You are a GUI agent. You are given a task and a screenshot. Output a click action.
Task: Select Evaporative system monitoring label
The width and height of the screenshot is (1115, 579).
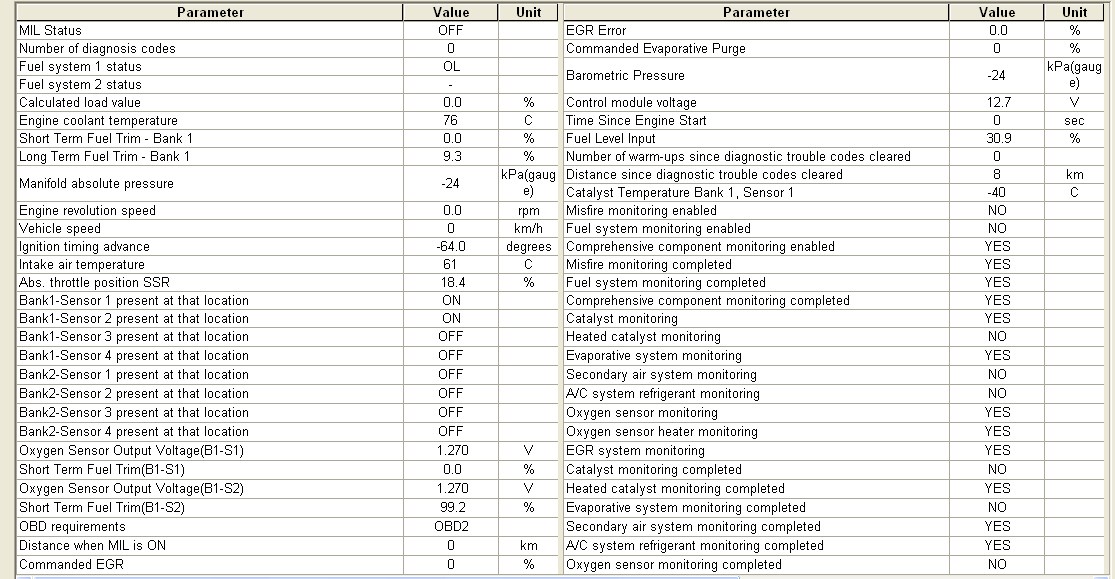click(653, 356)
